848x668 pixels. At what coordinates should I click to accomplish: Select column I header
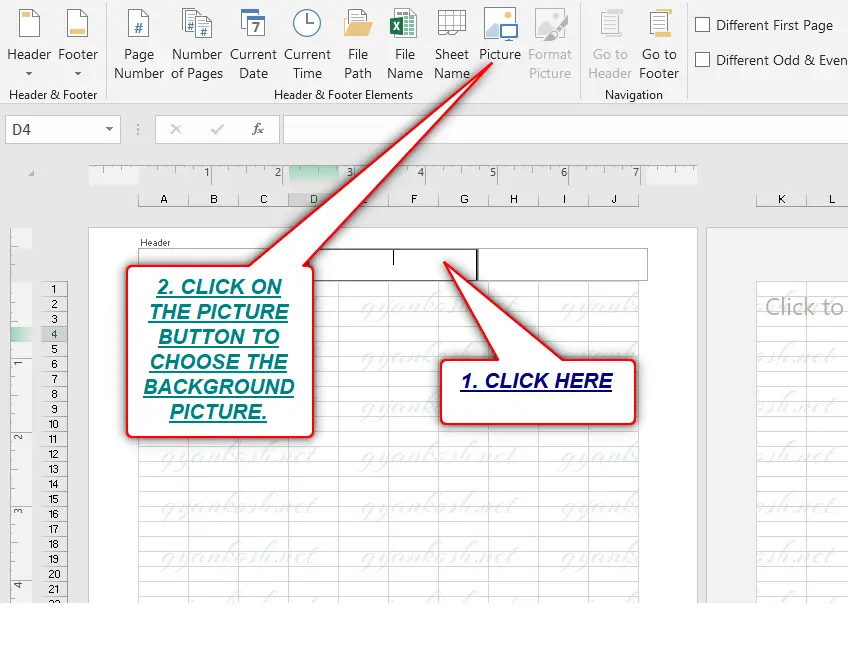[564, 199]
